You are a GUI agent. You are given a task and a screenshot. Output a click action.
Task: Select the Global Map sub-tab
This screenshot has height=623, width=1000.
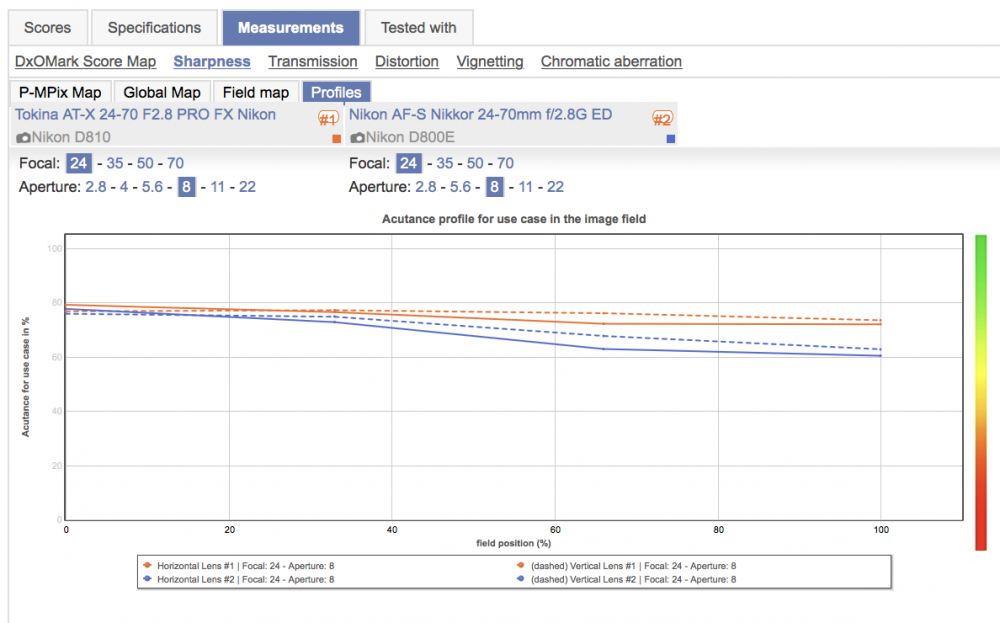point(162,92)
